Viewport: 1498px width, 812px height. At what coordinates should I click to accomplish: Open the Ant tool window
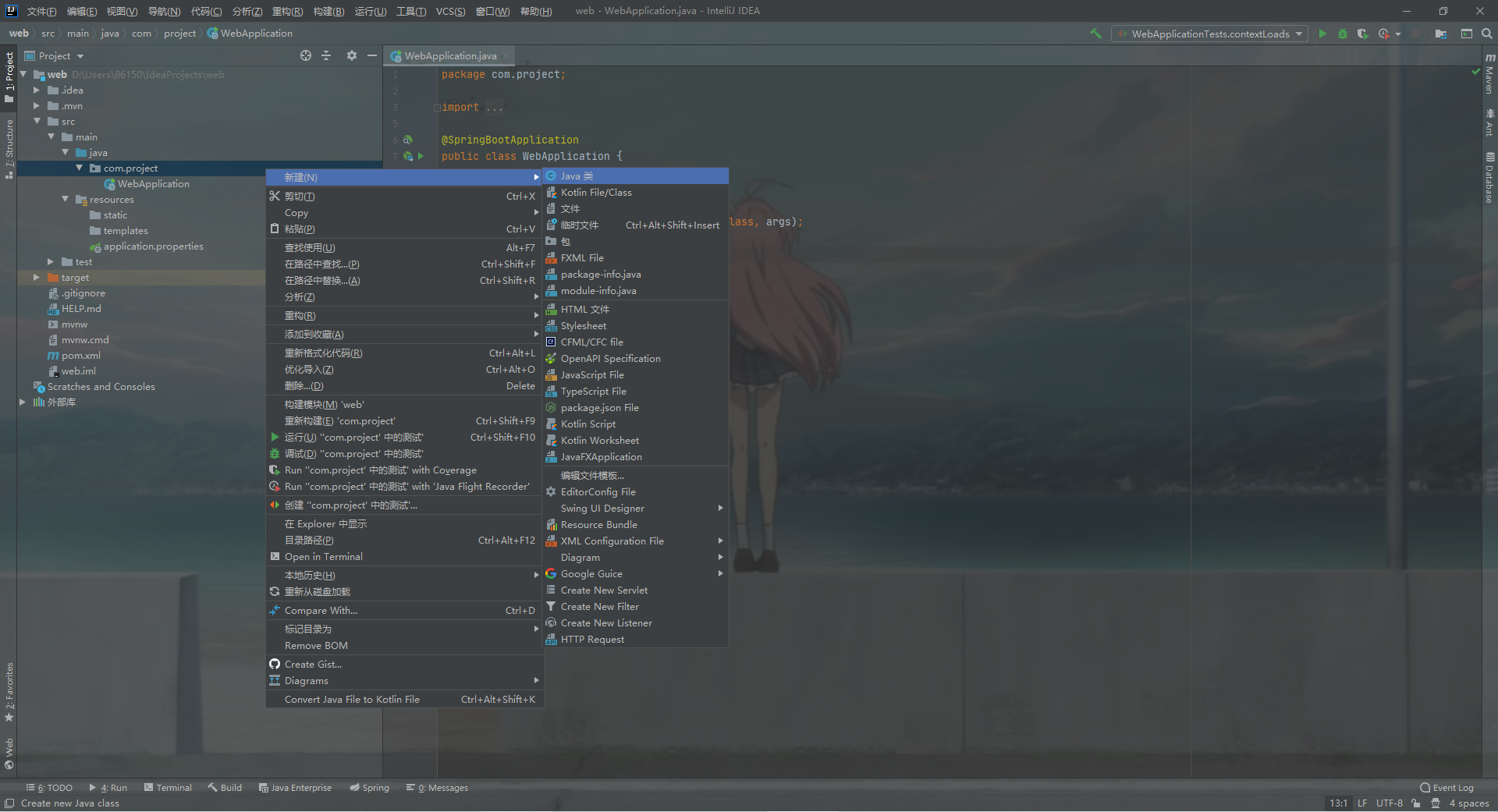(1489, 122)
